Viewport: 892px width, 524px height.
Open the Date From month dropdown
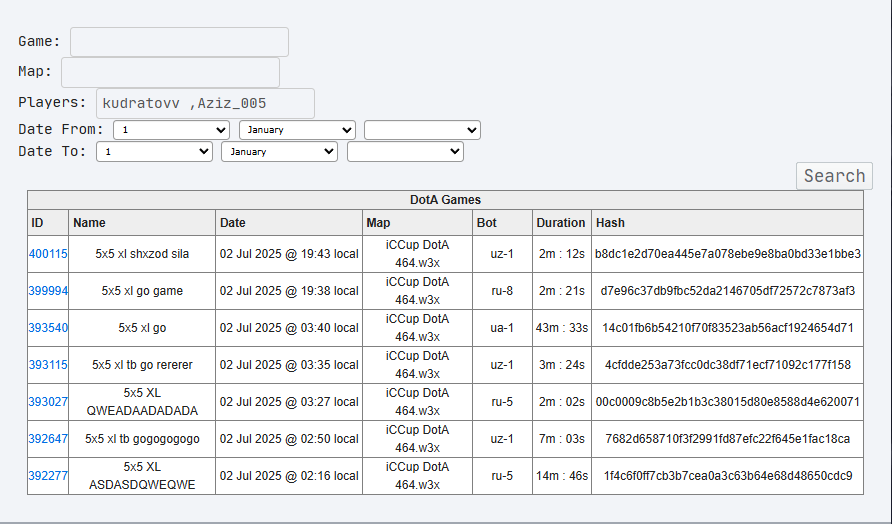[x=298, y=130]
